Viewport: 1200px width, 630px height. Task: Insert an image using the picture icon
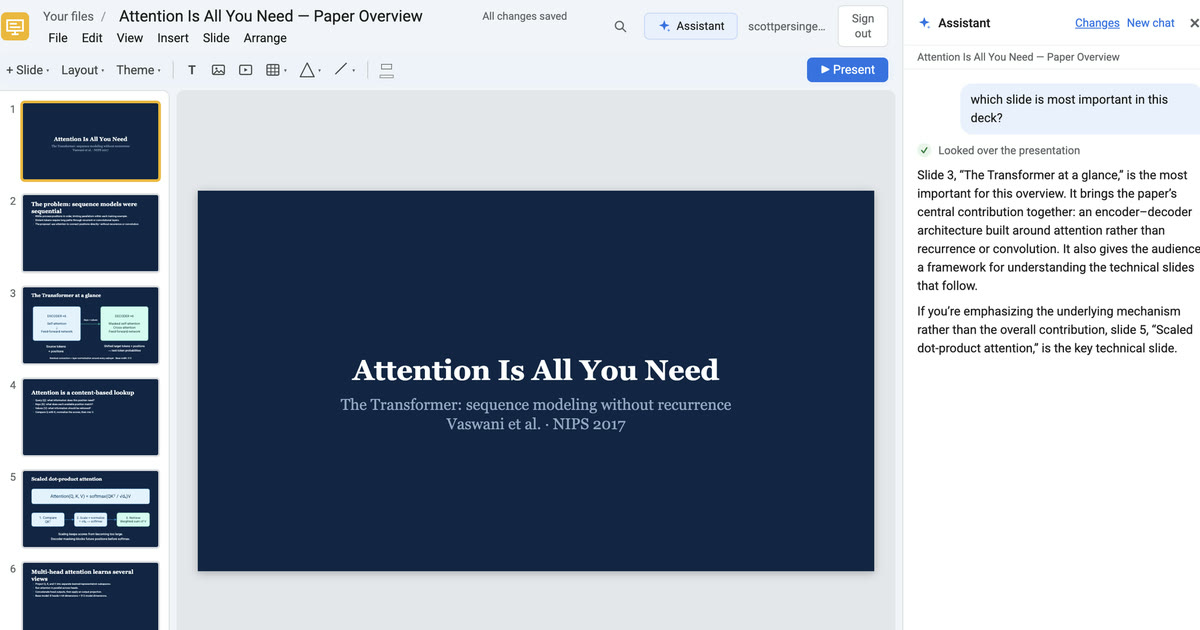(218, 70)
